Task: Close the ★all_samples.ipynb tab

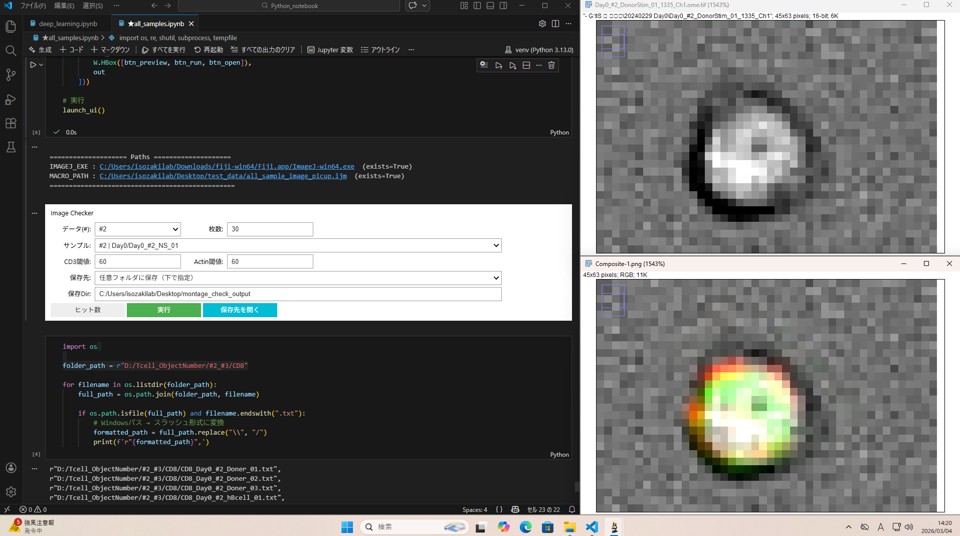Action: 191,23
